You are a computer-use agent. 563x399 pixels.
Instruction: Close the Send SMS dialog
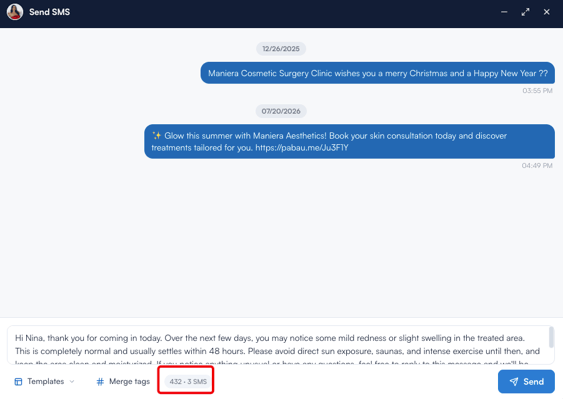click(x=546, y=12)
